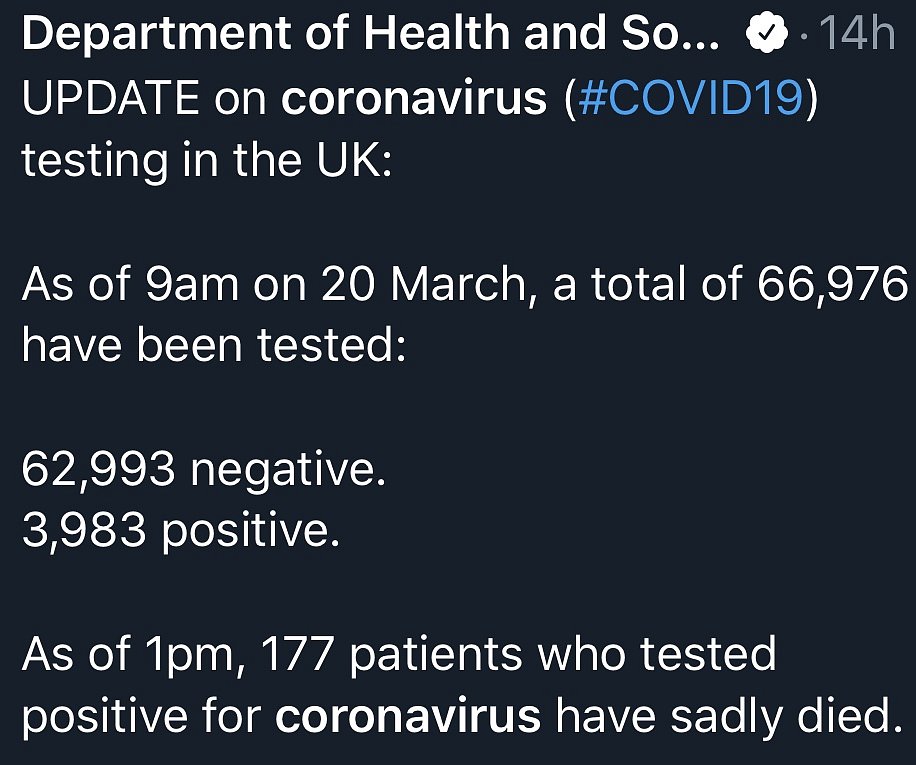
Task: Select the bold coronavirus word after UPDATE on
Action: click(x=414, y=97)
